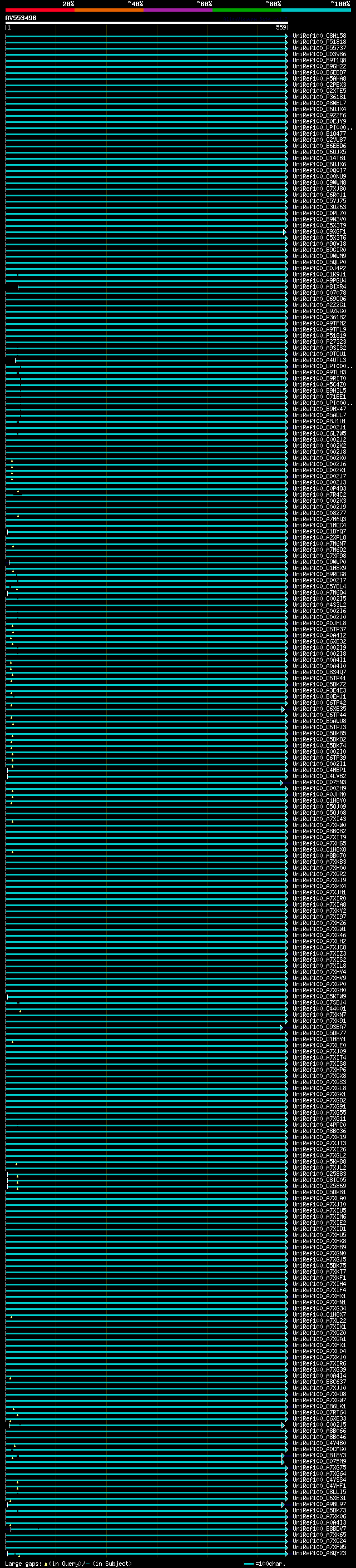Click the UniRef100_Q002H9 label

pyautogui.click(x=319, y=788)
